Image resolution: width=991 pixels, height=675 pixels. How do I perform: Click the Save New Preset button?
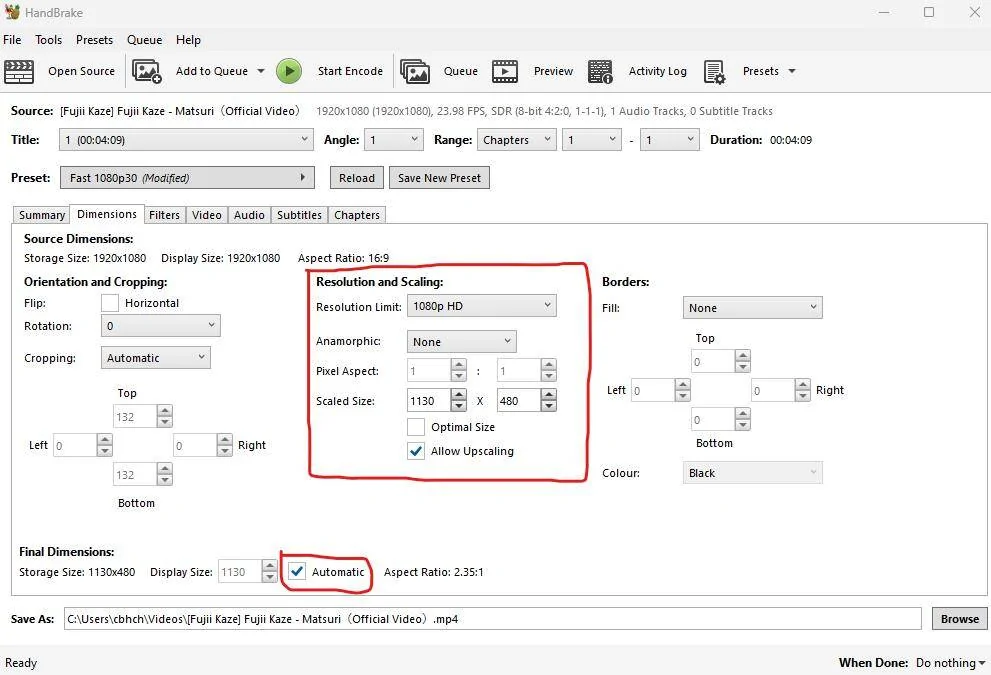(x=439, y=178)
